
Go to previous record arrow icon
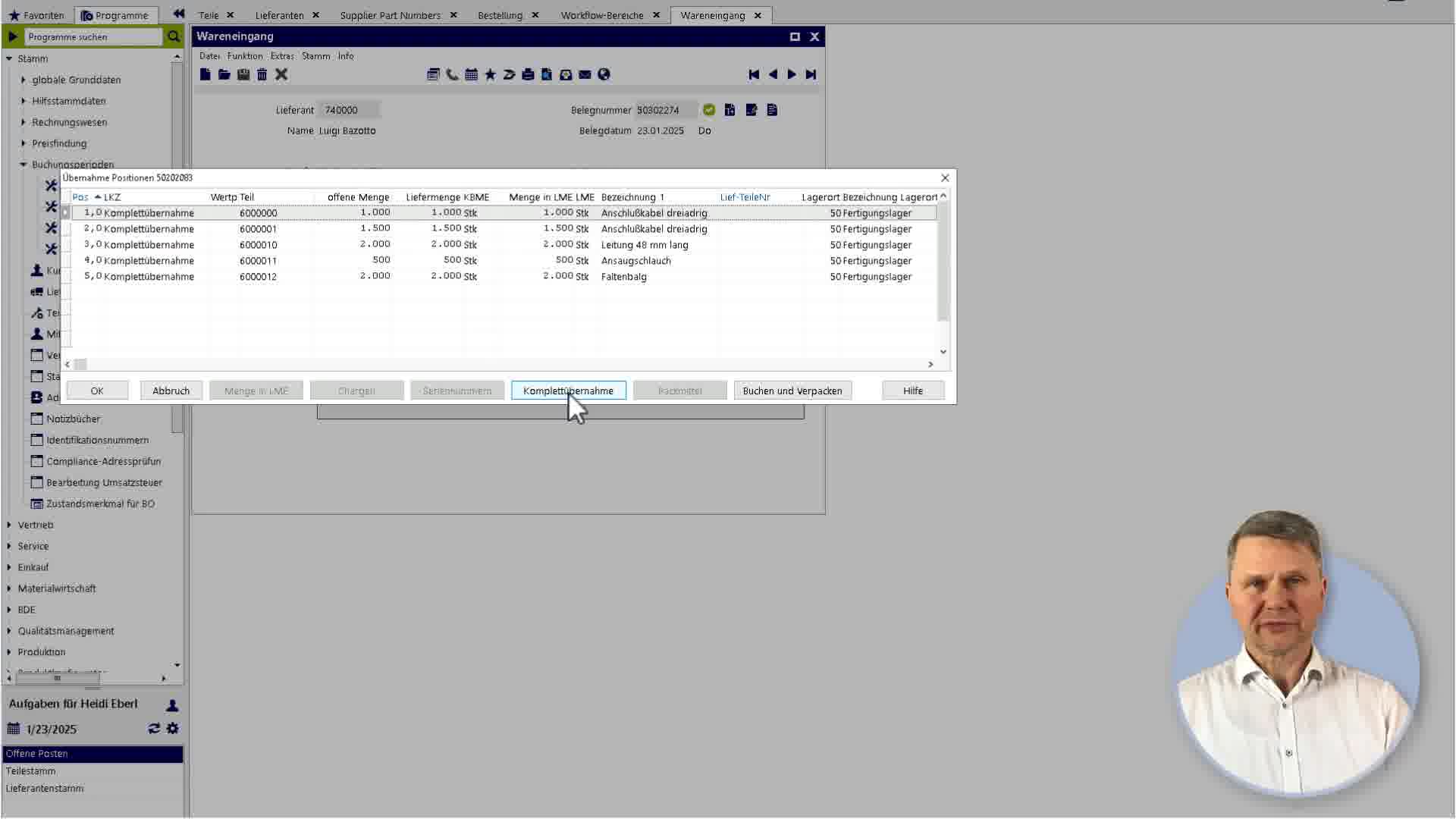click(773, 74)
